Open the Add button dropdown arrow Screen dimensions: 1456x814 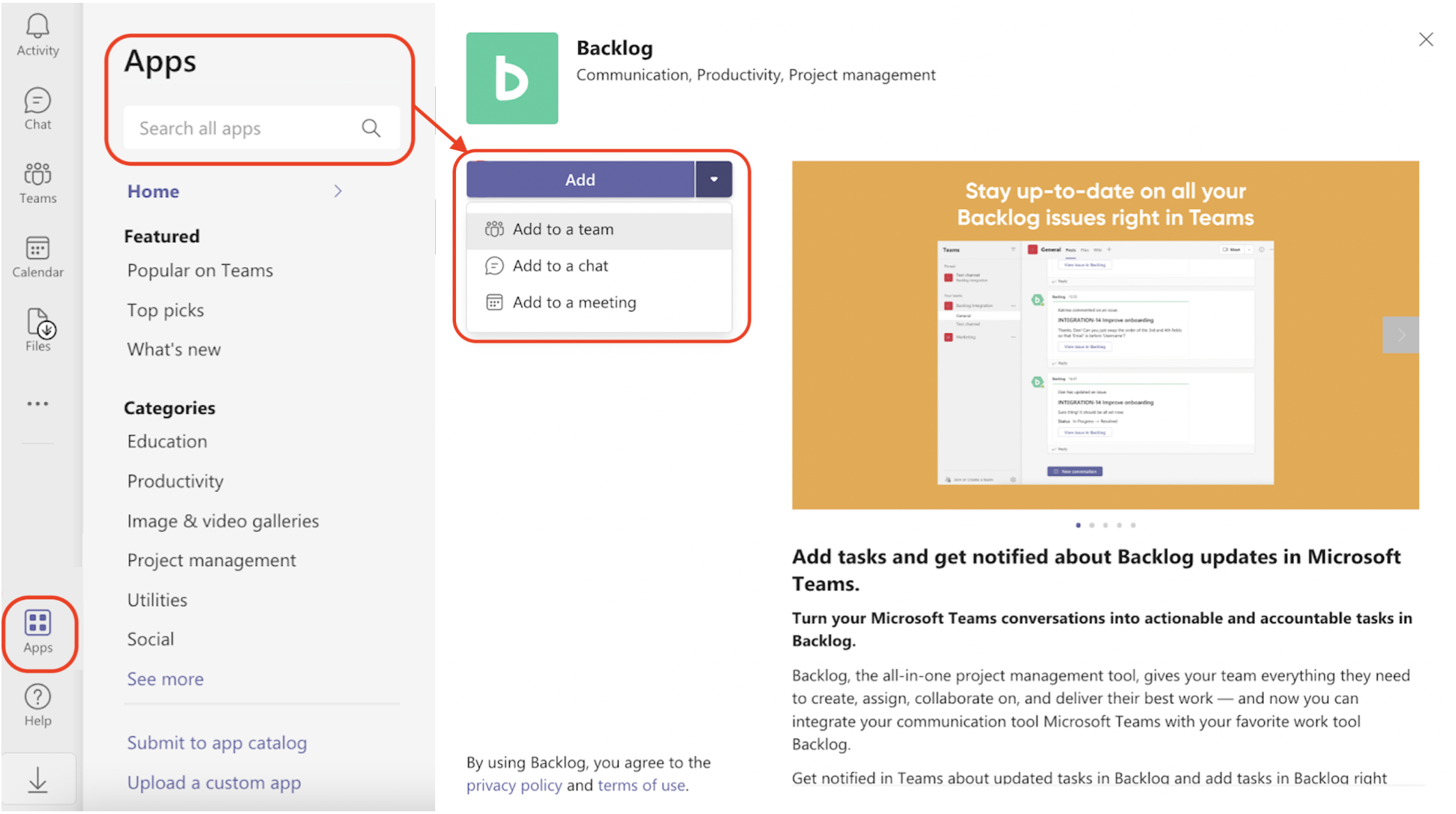[x=713, y=179]
